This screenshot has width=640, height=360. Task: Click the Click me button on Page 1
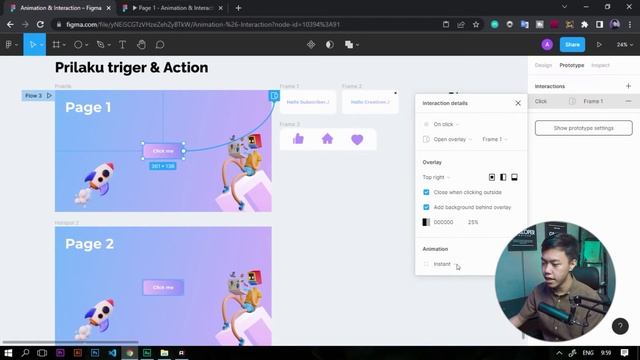point(163,151)
